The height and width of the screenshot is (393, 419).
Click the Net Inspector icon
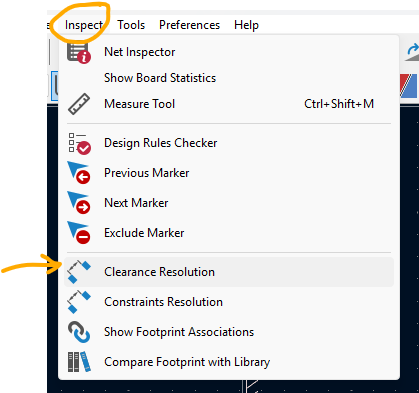point(79,53)
